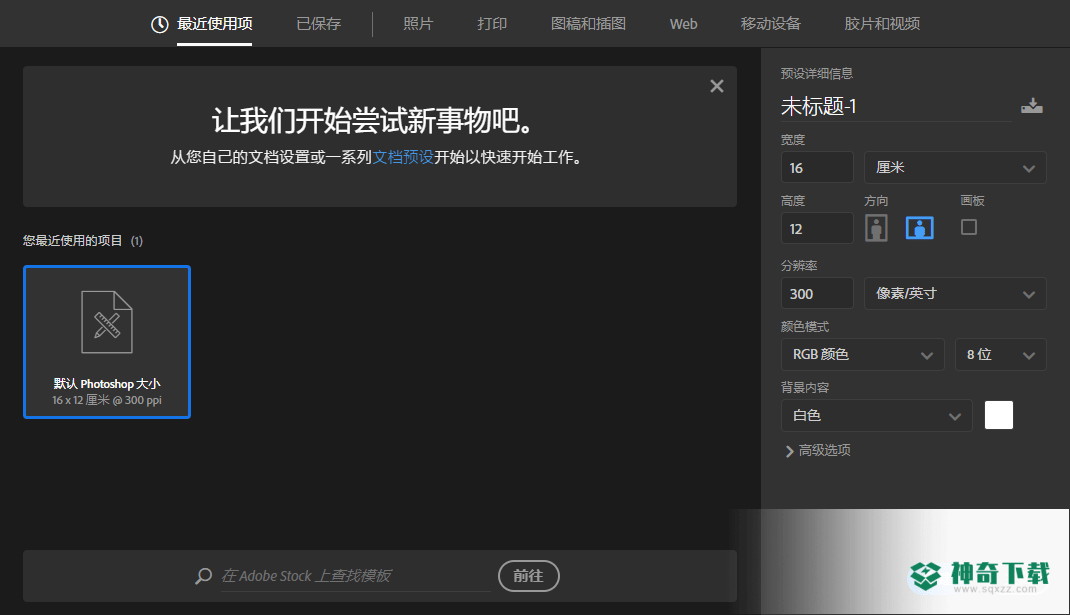
Task: Select landscape orientation icon
Action: click(919, 228)
